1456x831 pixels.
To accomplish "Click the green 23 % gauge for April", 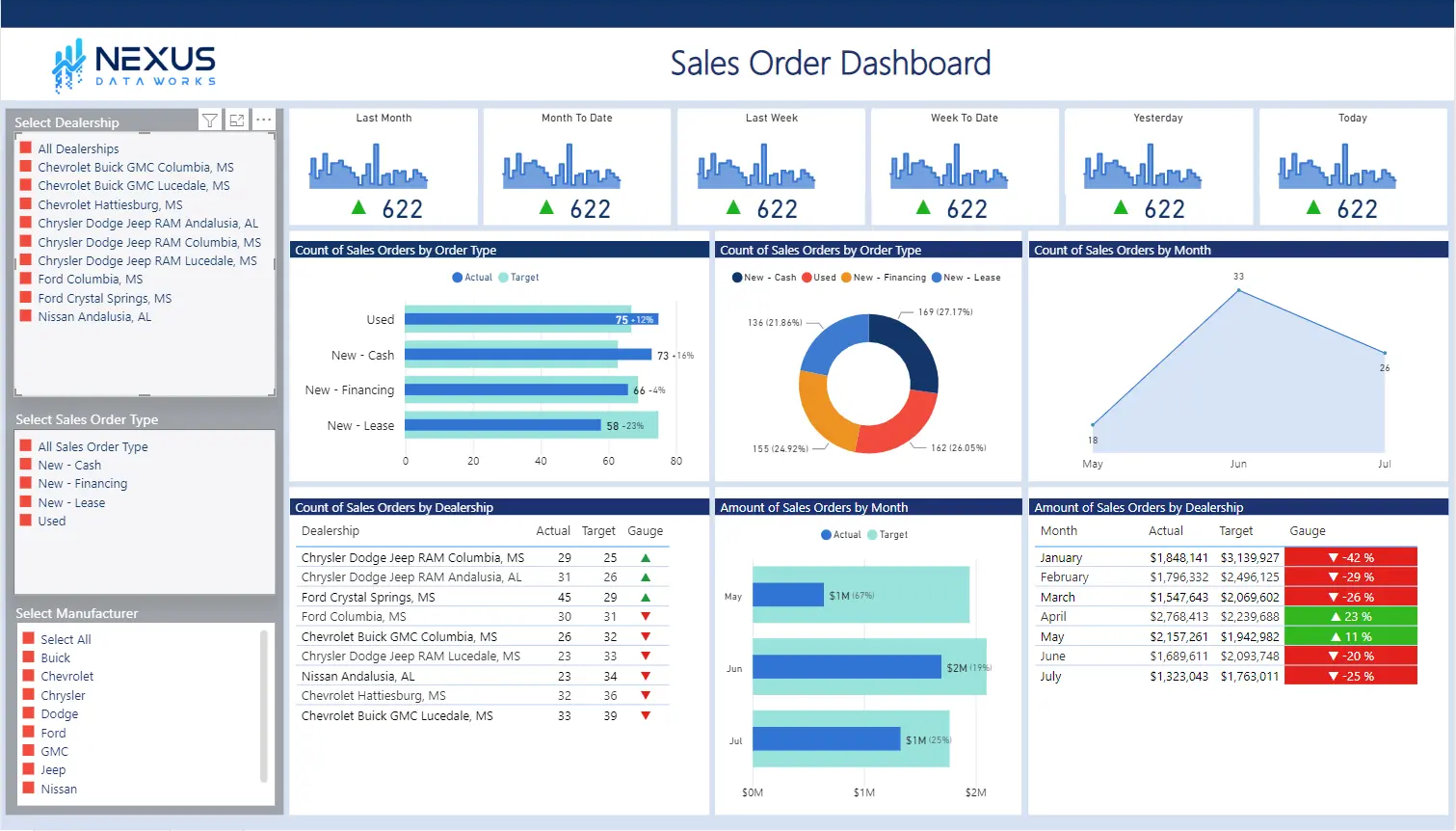I will (1351, 617).
